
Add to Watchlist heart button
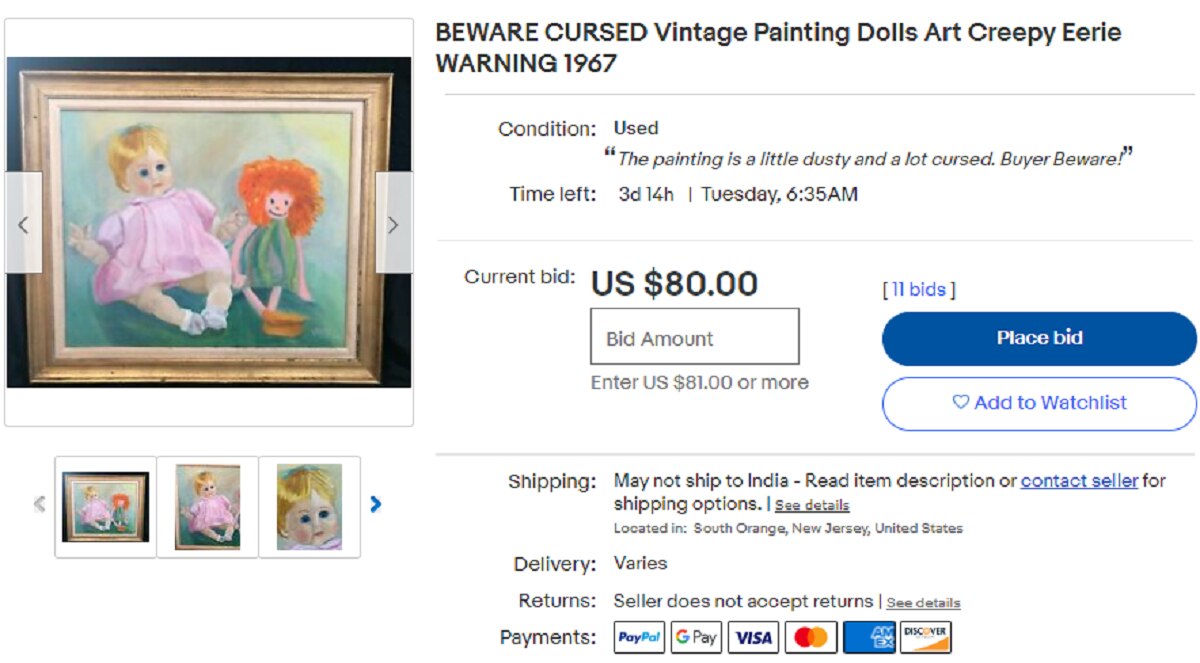pyautogui.click(x=1039, y=403)
